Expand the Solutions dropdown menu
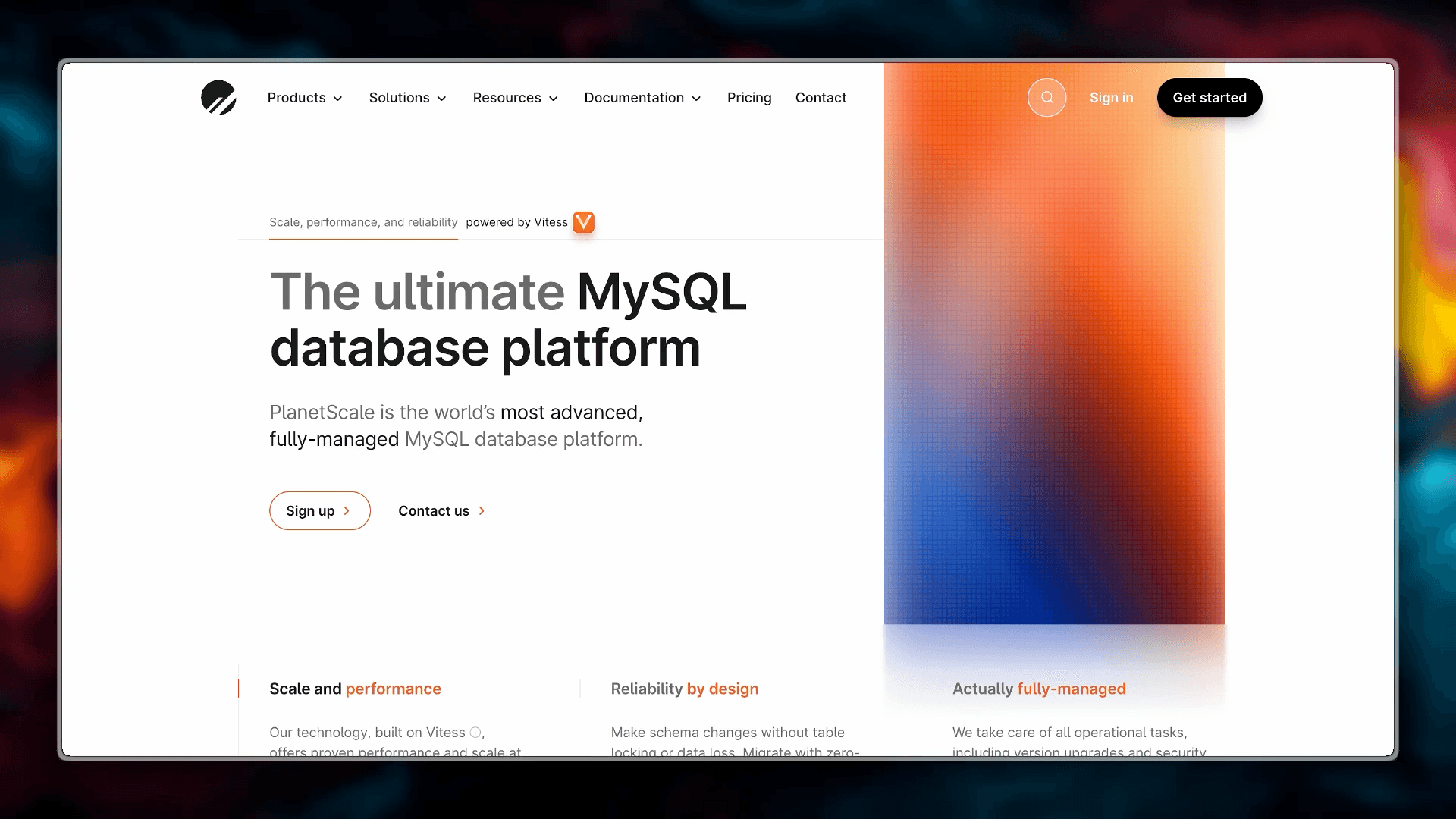Viewport: 1456px width, 819px height. pyautogui.click(x=408, y=98)
